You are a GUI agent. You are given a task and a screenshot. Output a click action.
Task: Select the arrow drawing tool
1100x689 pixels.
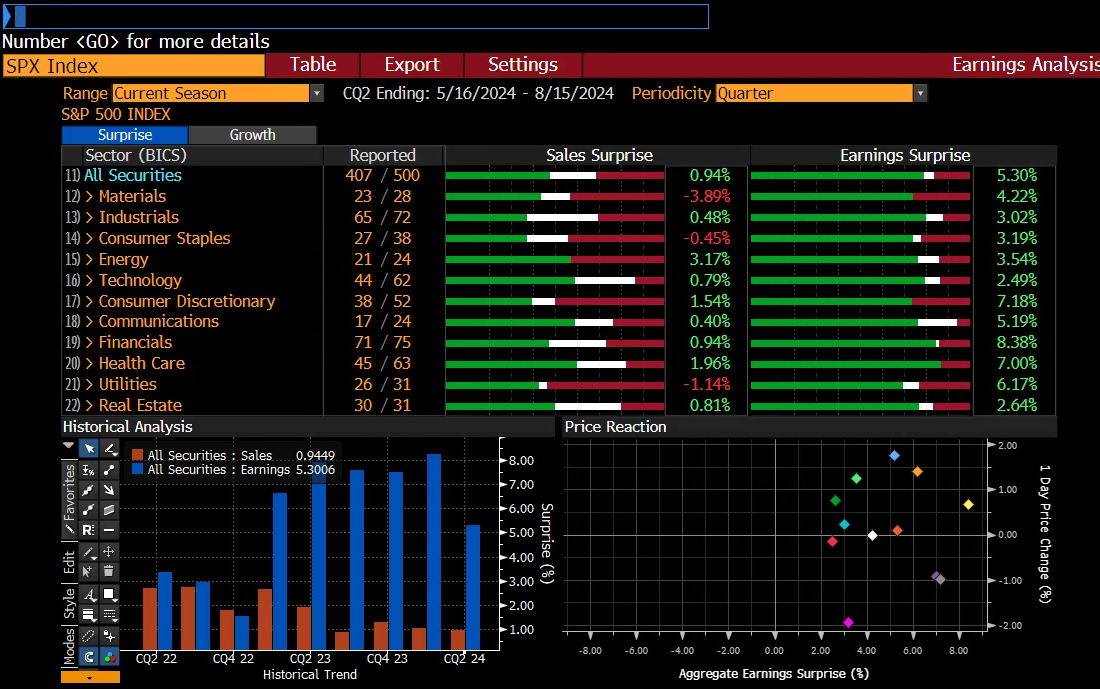click(109, 490)
